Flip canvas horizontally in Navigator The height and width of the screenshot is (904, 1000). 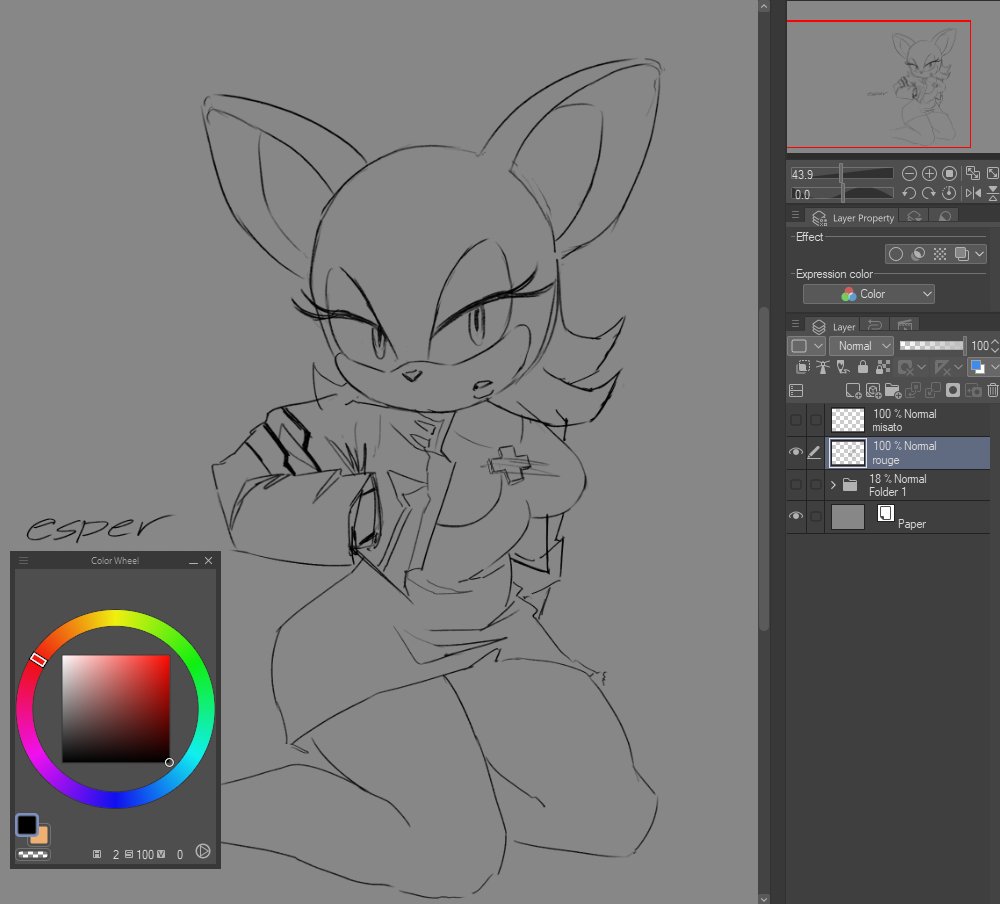[x=973, y=193]
